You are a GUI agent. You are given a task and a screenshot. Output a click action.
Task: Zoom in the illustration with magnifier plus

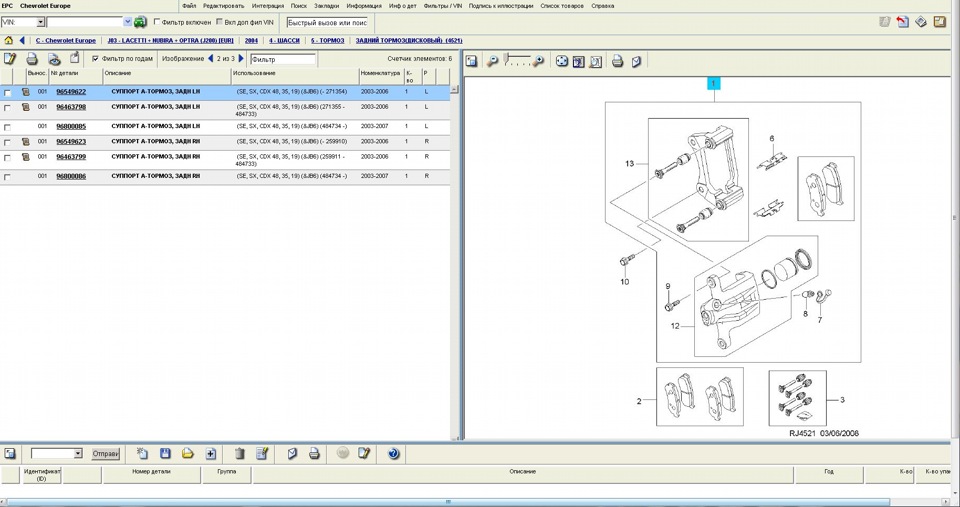(538, 61)
